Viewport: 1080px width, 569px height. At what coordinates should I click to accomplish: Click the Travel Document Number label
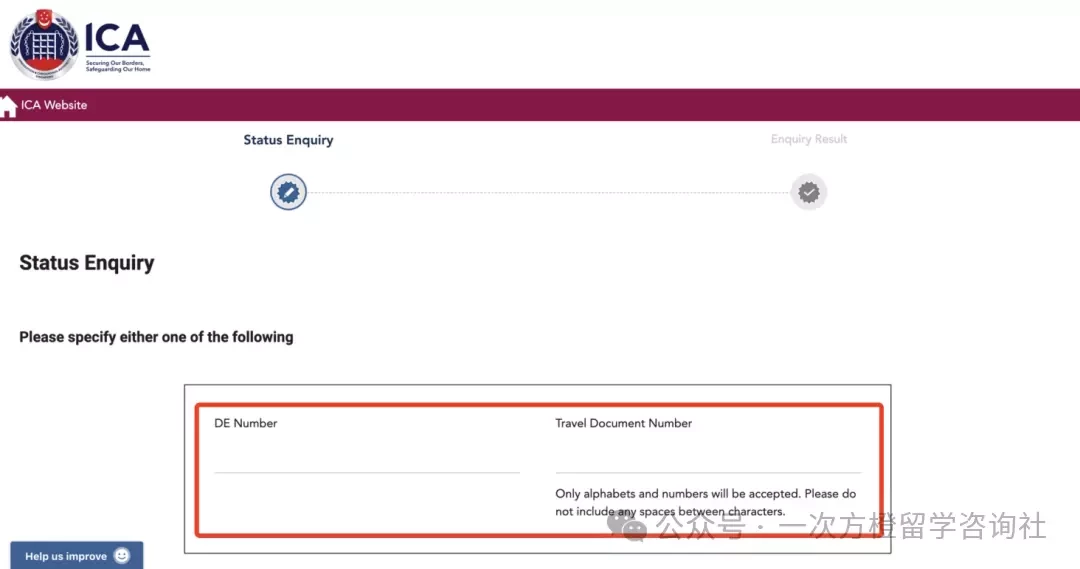pos(623,423)
